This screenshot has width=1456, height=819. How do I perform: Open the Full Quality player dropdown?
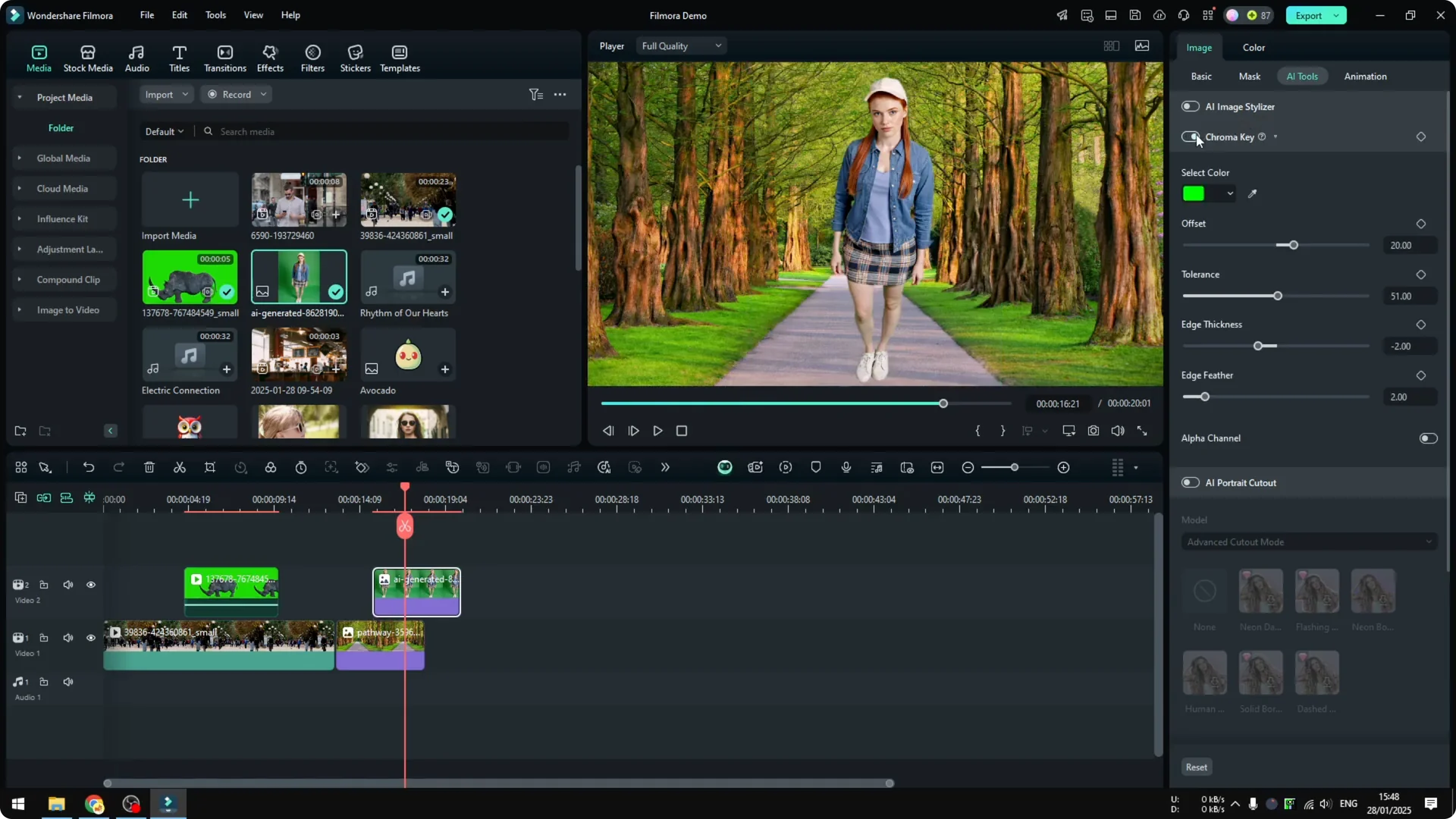tap(679, 45)
